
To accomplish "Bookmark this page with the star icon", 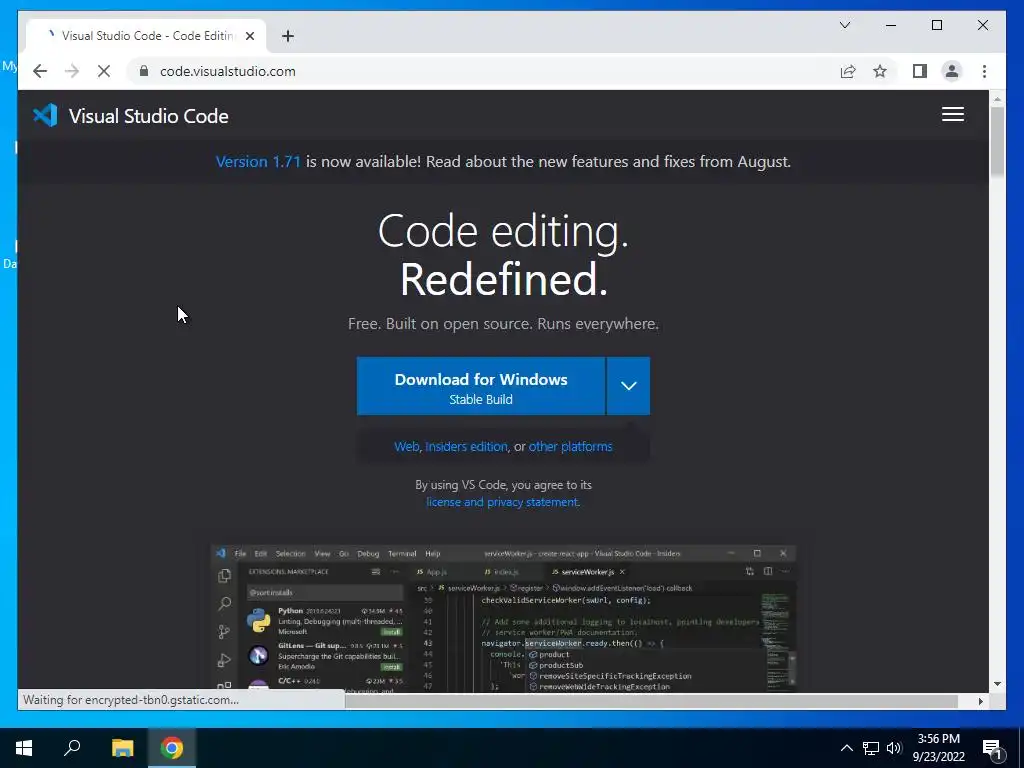I will (880, 71).
